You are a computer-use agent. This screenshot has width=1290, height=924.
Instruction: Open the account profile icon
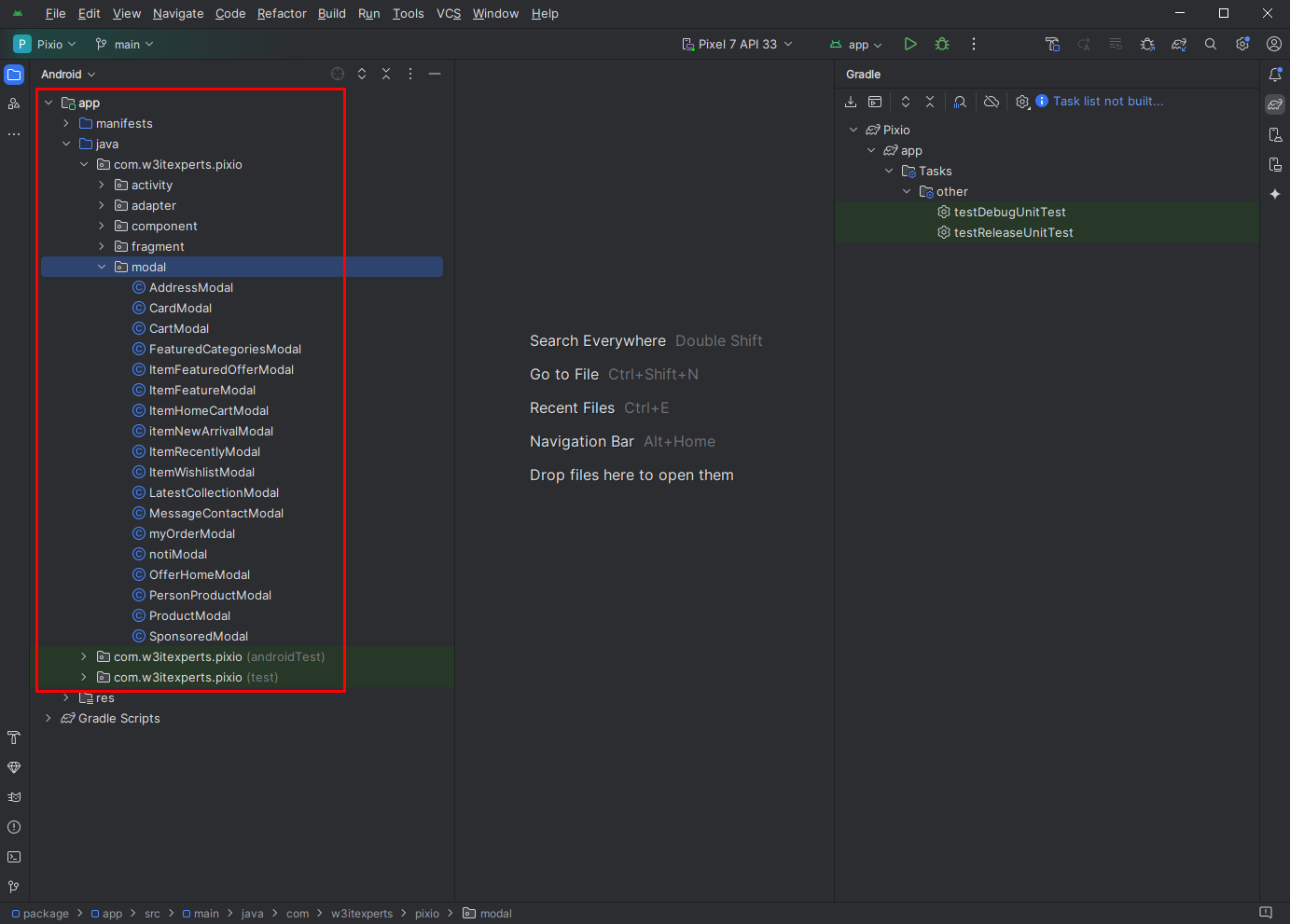[x=1274, y=44]
